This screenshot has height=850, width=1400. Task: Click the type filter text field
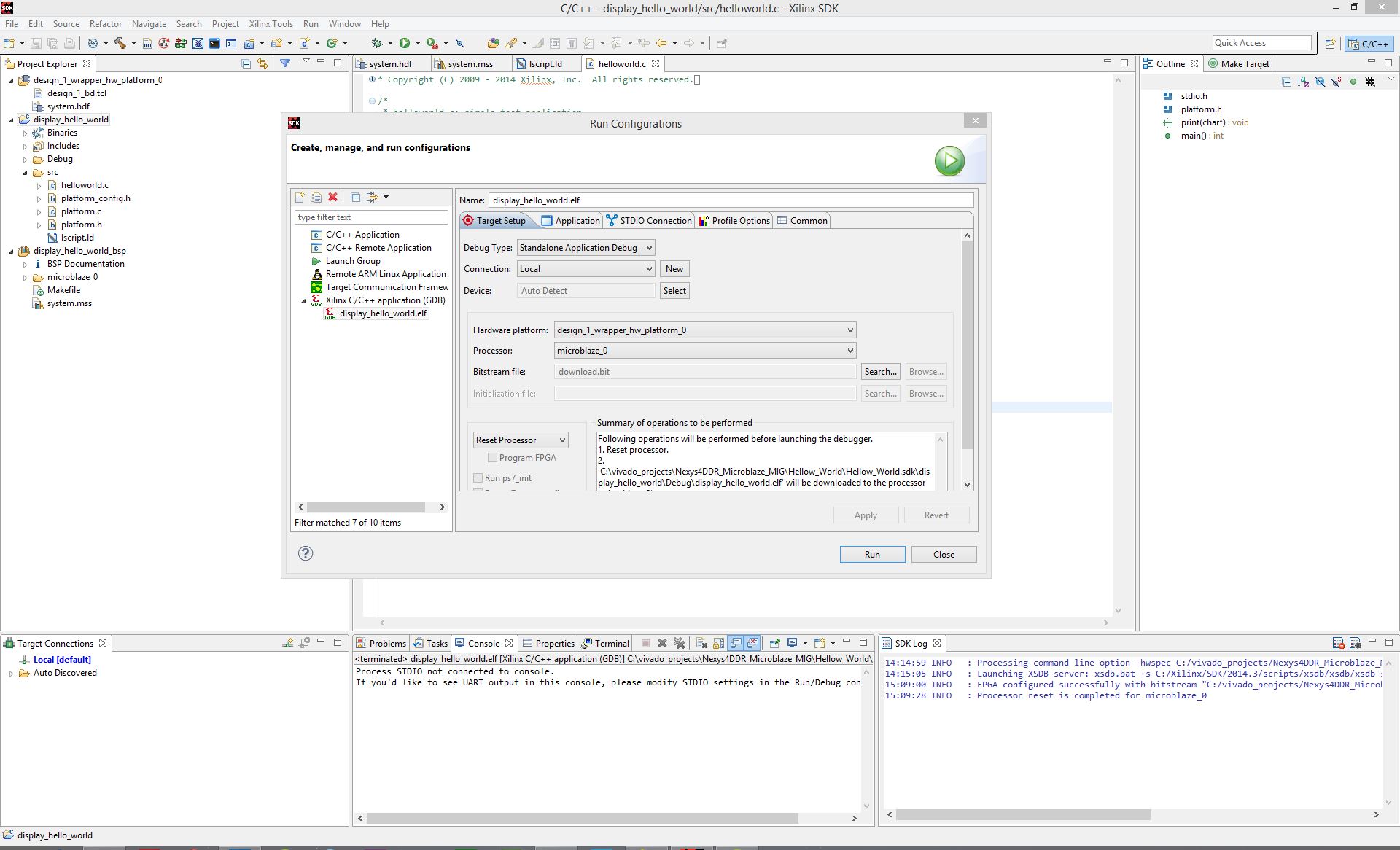tap(371, 217)
